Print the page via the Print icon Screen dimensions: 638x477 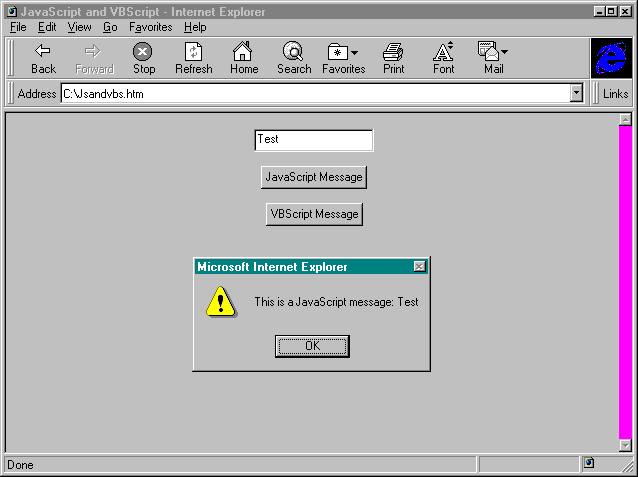(x=393, y=52)
